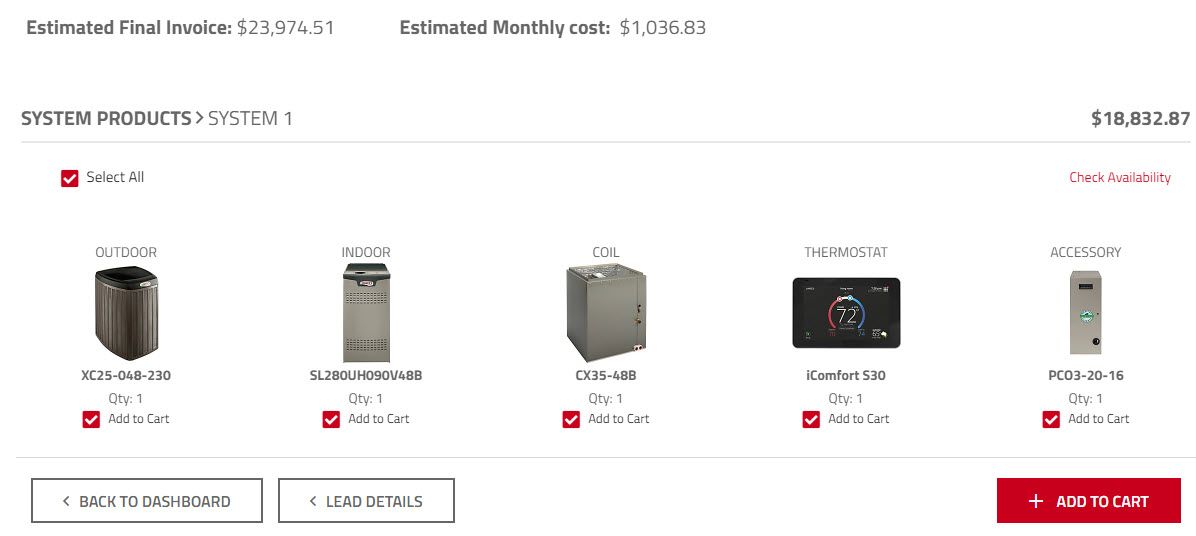Click the SYSTEM PRODUCTS breadcrumb heading
This screenshot has width=1196, height=536.
[106, 119]
